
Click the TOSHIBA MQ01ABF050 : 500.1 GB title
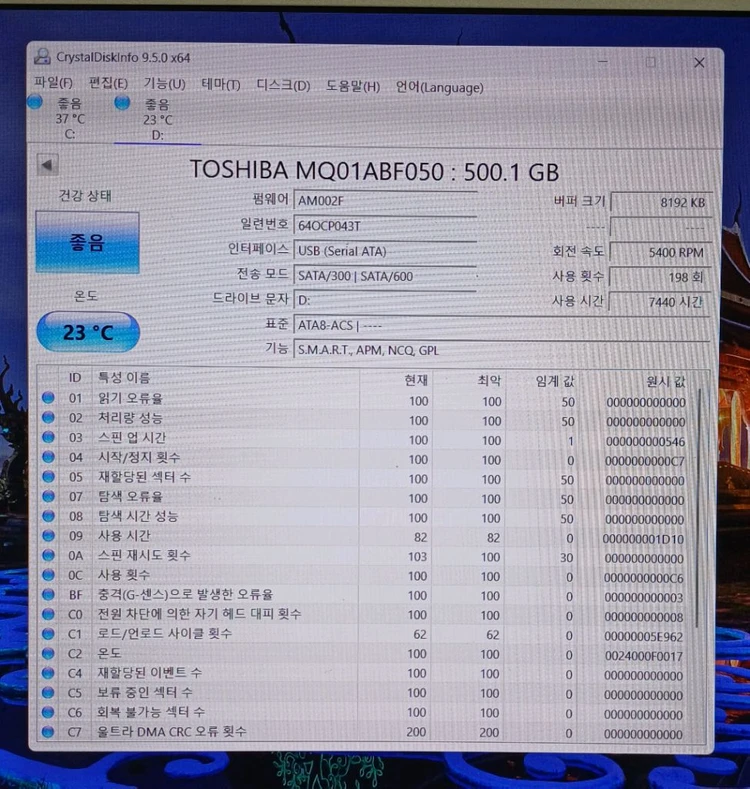(374, 171)
